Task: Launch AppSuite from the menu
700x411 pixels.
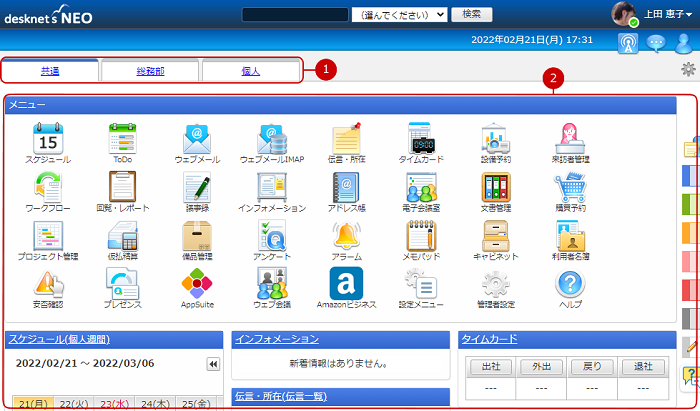Action: tap(197, 284)
